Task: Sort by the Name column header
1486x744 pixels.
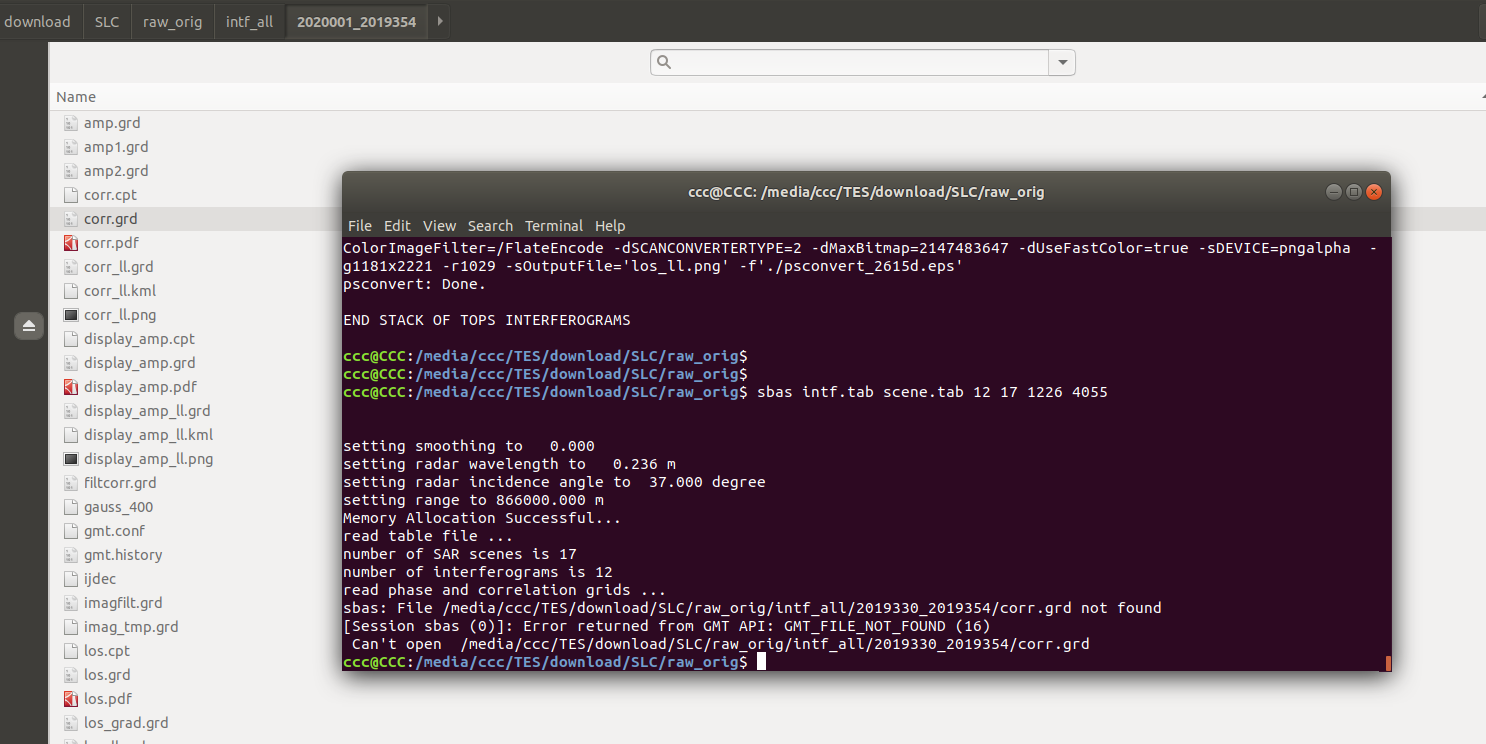Action: click(76, 97)
